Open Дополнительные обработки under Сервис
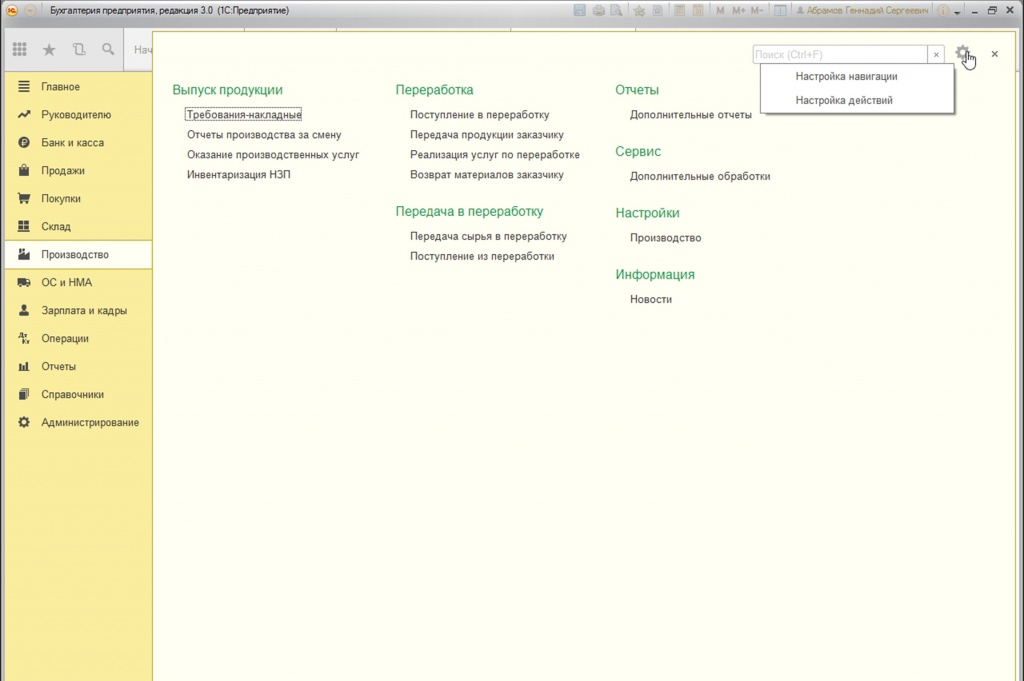The image size is (1024, 681). point(699,176)
